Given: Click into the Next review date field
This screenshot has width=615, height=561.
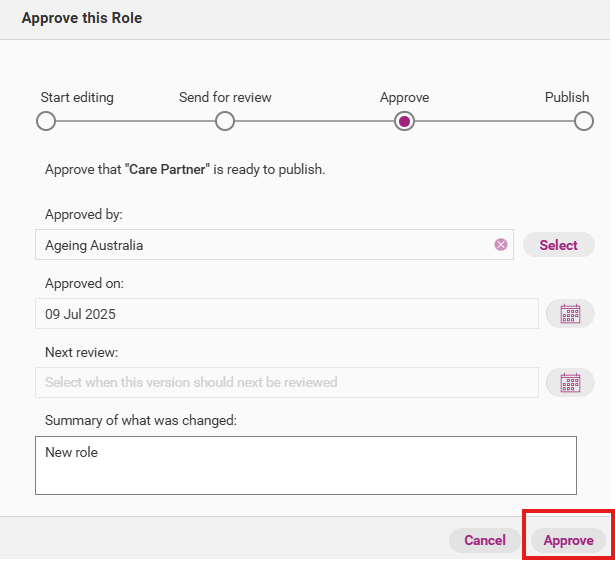Looking at the screenshot, I should tap(285, 382).
